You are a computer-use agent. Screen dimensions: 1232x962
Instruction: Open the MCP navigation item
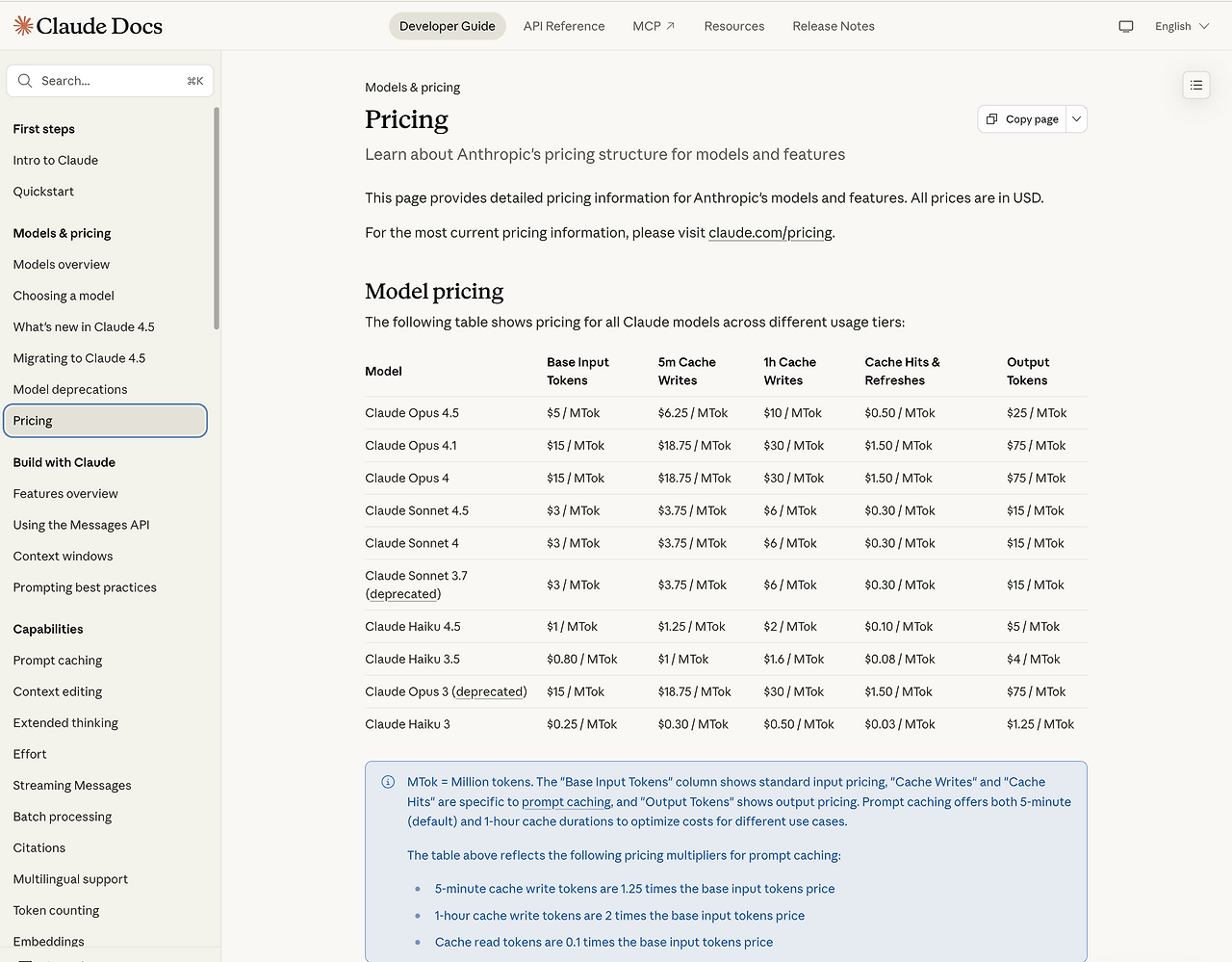point(654,26)
